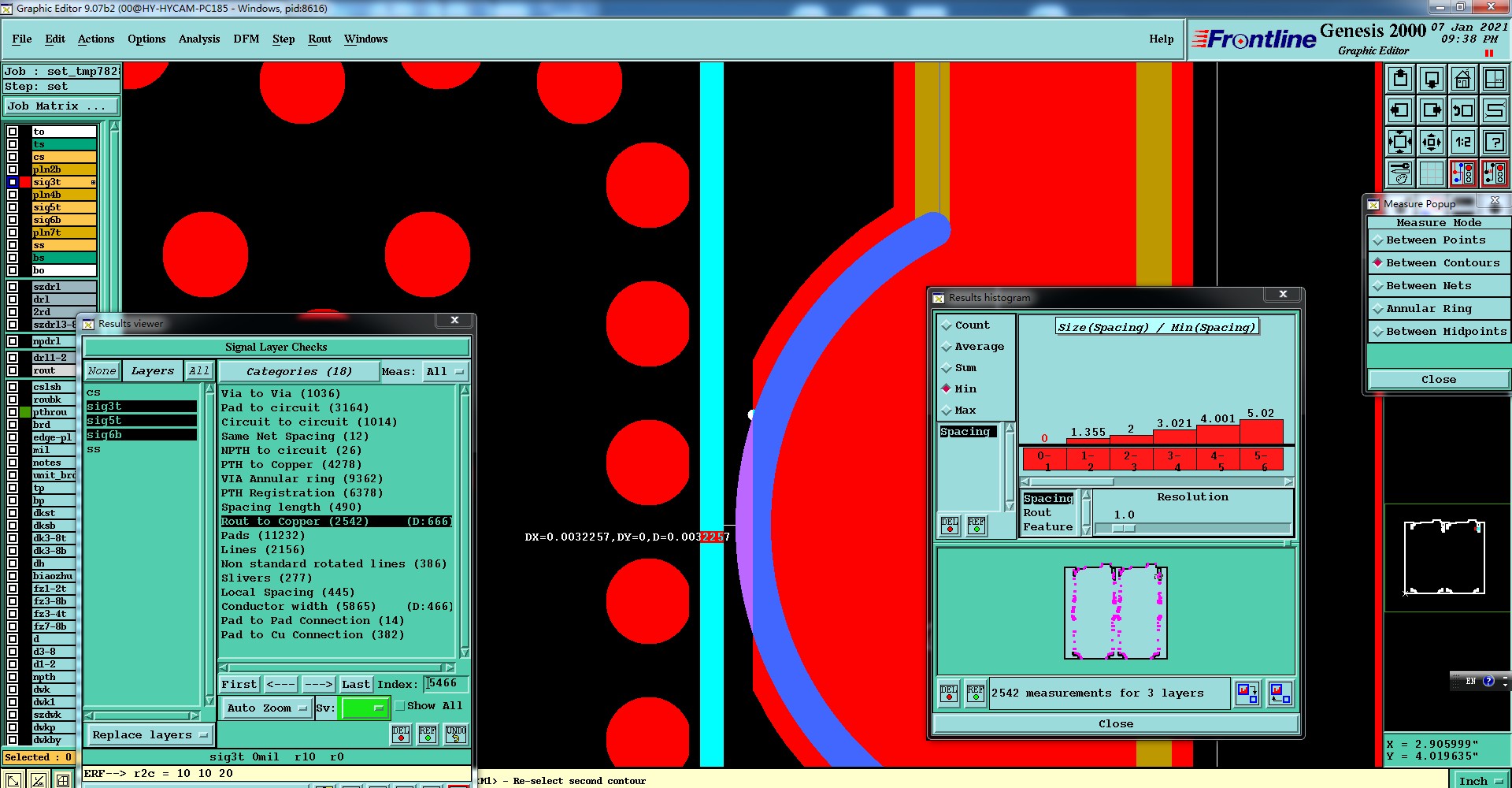Select Between Midpoints measure mode
Viewport: 1512px width, 788px height.
click(x=1439, y=332)
